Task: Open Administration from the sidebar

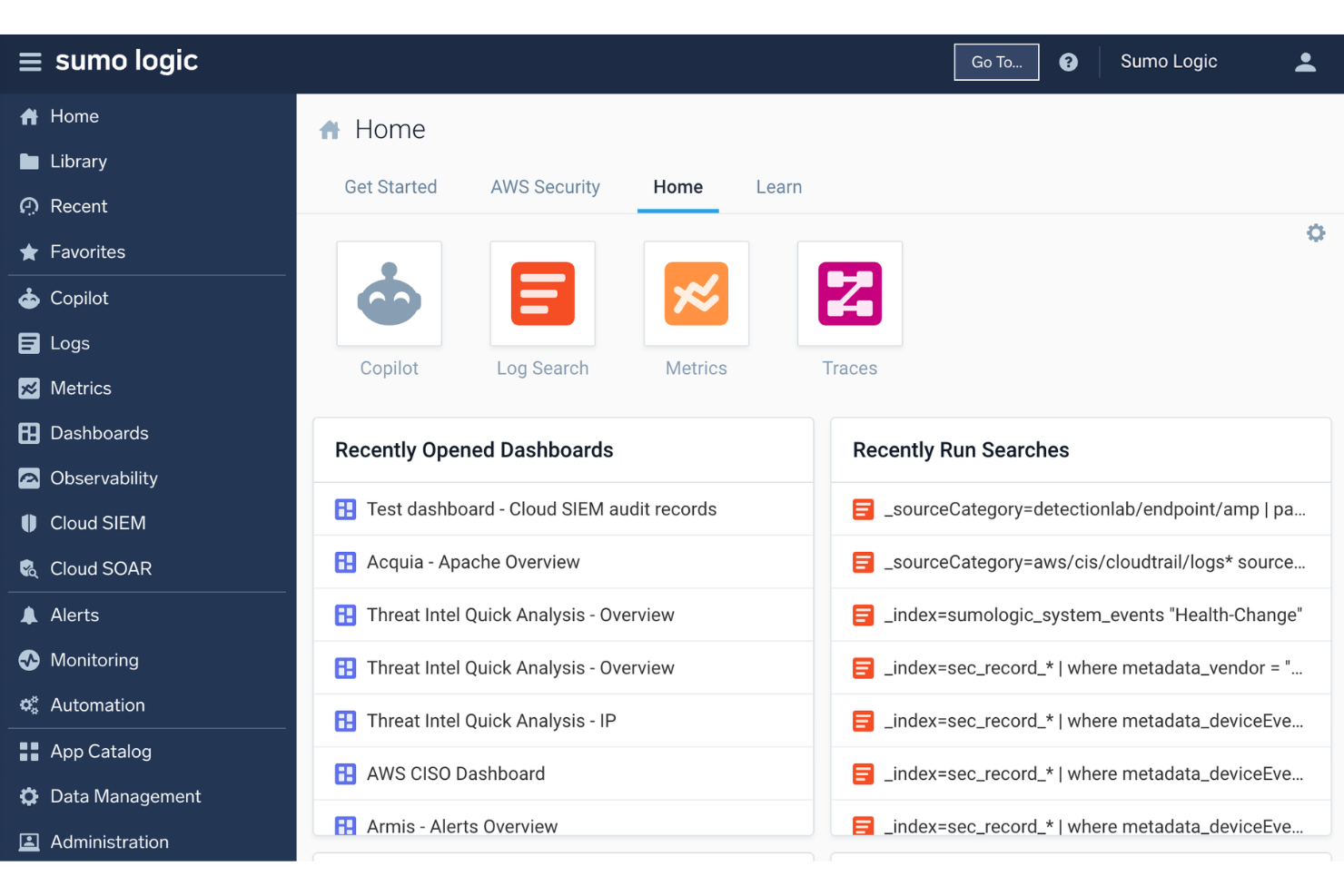Action: (x=108, y=842)
